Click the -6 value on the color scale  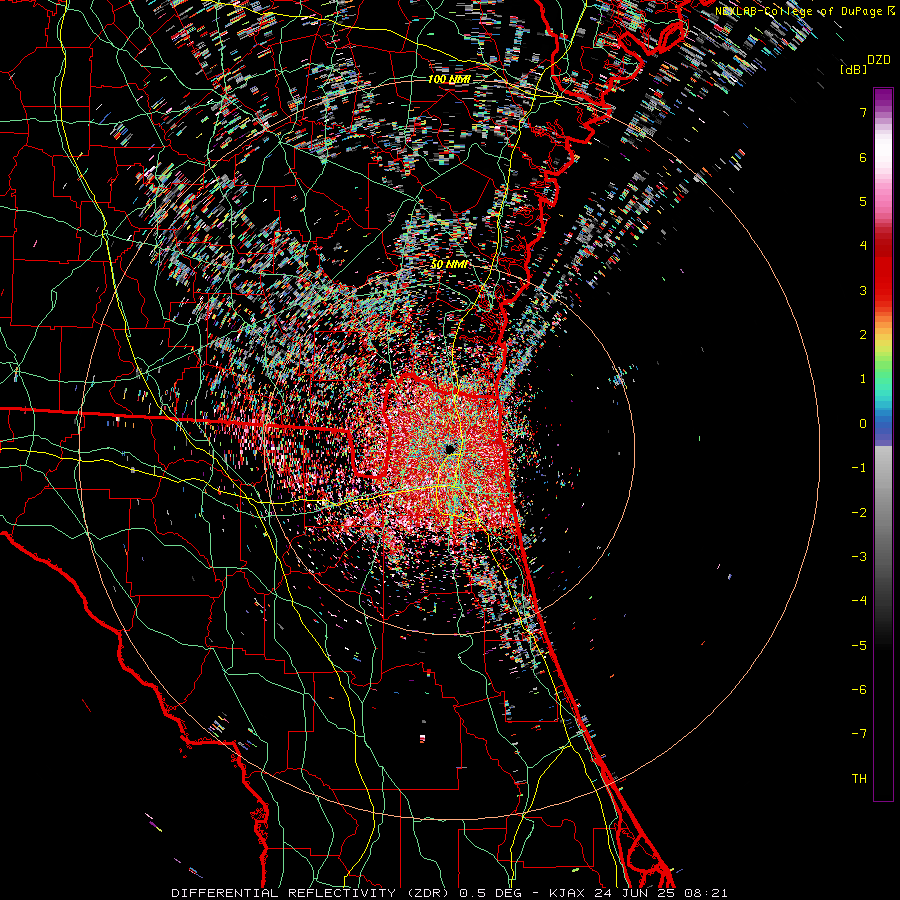pos(859,690)
